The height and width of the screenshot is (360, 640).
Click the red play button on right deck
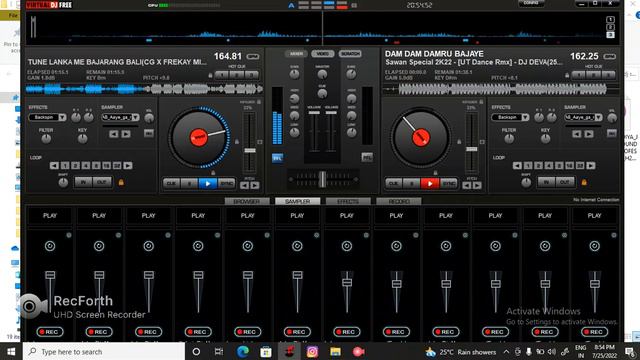coord(430,184)
